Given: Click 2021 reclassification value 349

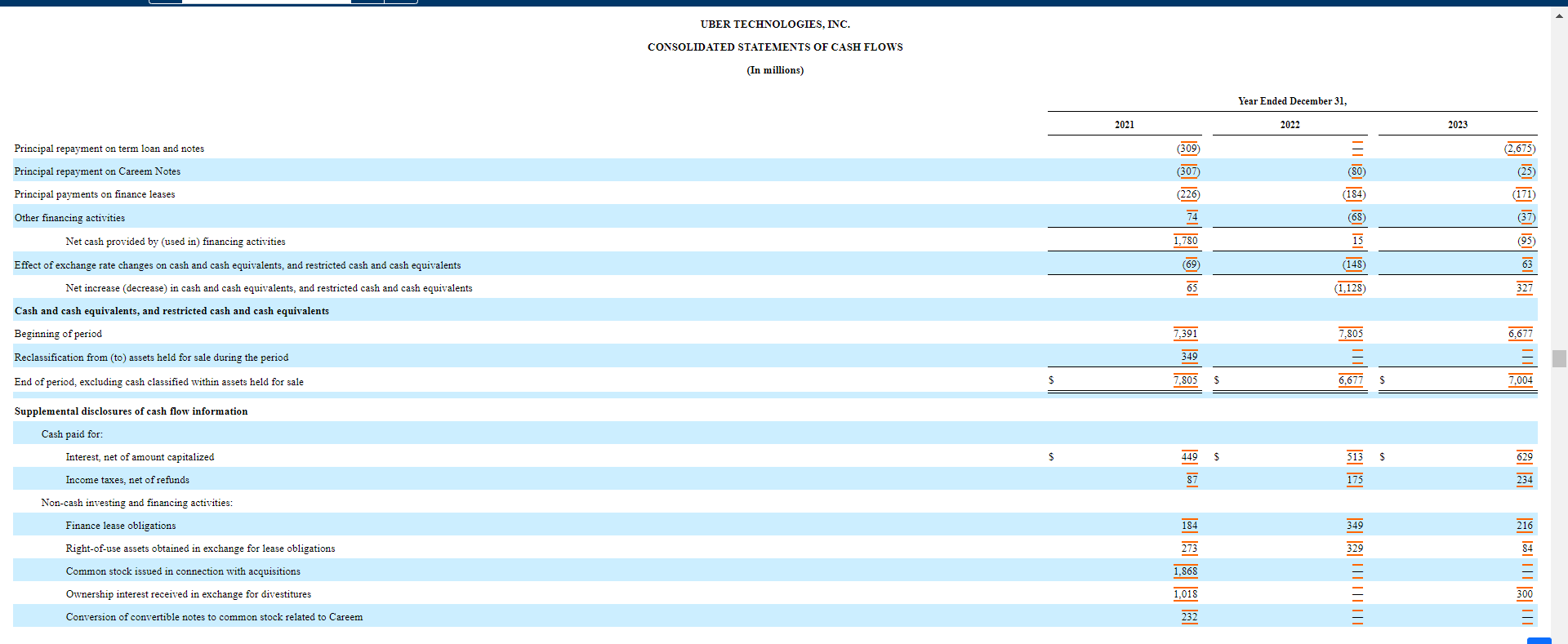Looking at the screenshot, I should point(1190,357).
